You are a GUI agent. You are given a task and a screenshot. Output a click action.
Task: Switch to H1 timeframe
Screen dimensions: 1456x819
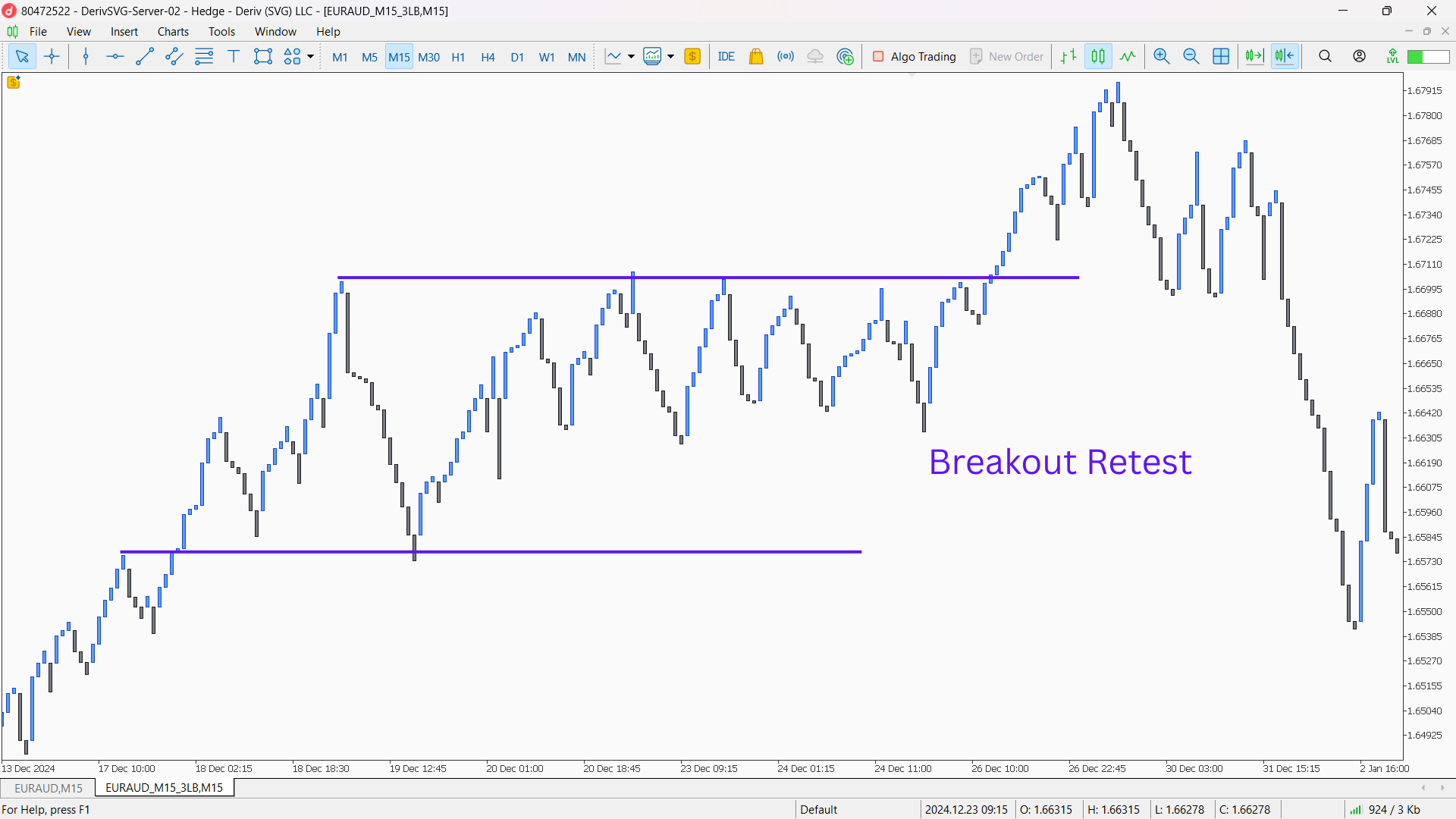pyautogui.click(x=458, y=57)
